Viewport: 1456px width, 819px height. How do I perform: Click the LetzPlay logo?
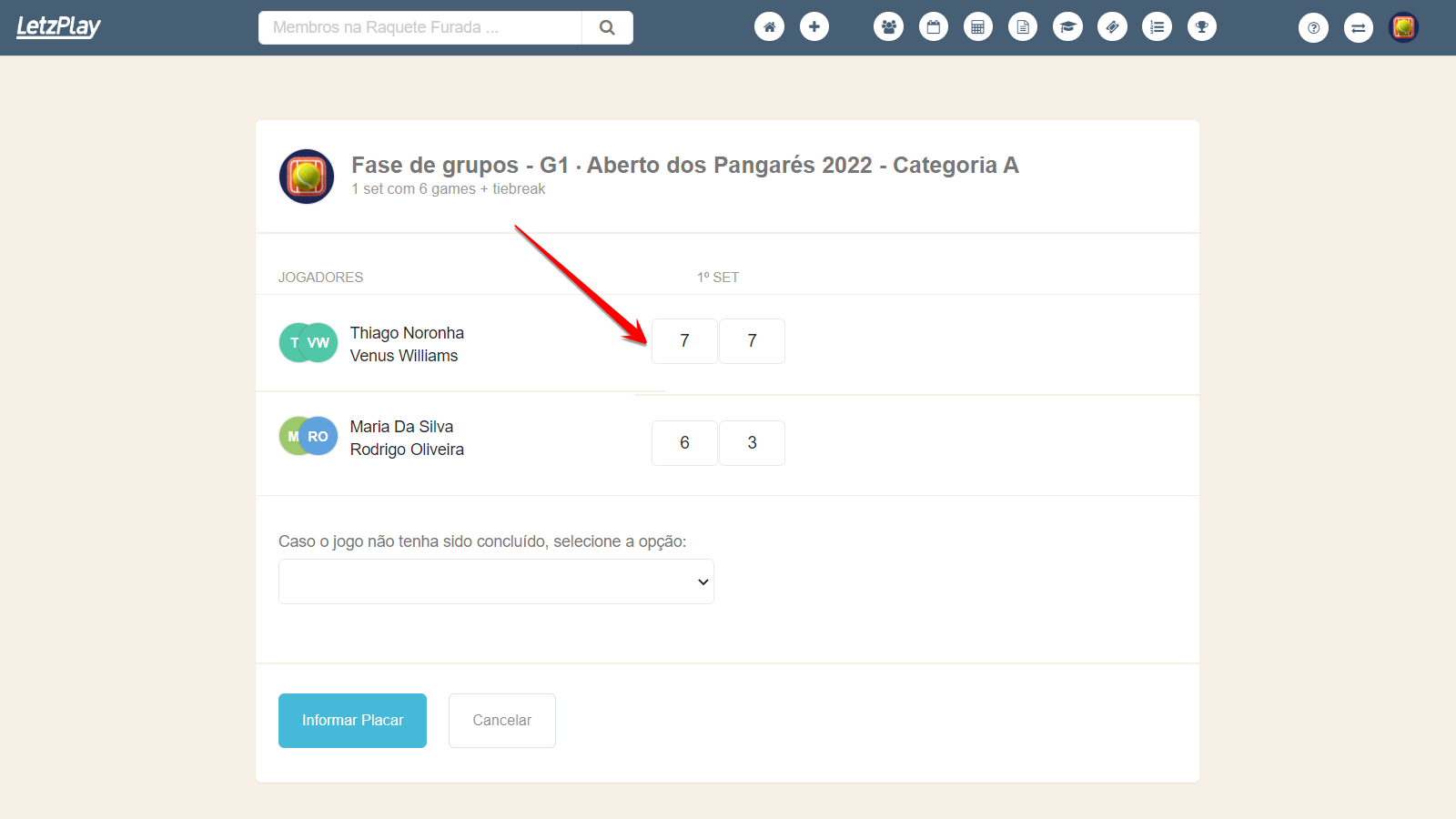[58, 26]
